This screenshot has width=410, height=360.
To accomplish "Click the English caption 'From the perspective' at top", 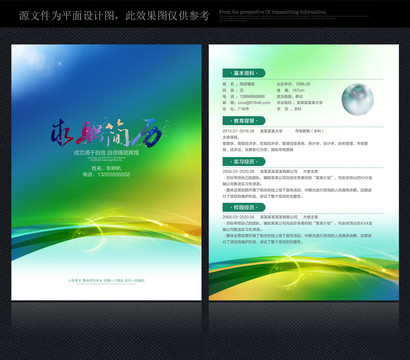I will (272, 12).
